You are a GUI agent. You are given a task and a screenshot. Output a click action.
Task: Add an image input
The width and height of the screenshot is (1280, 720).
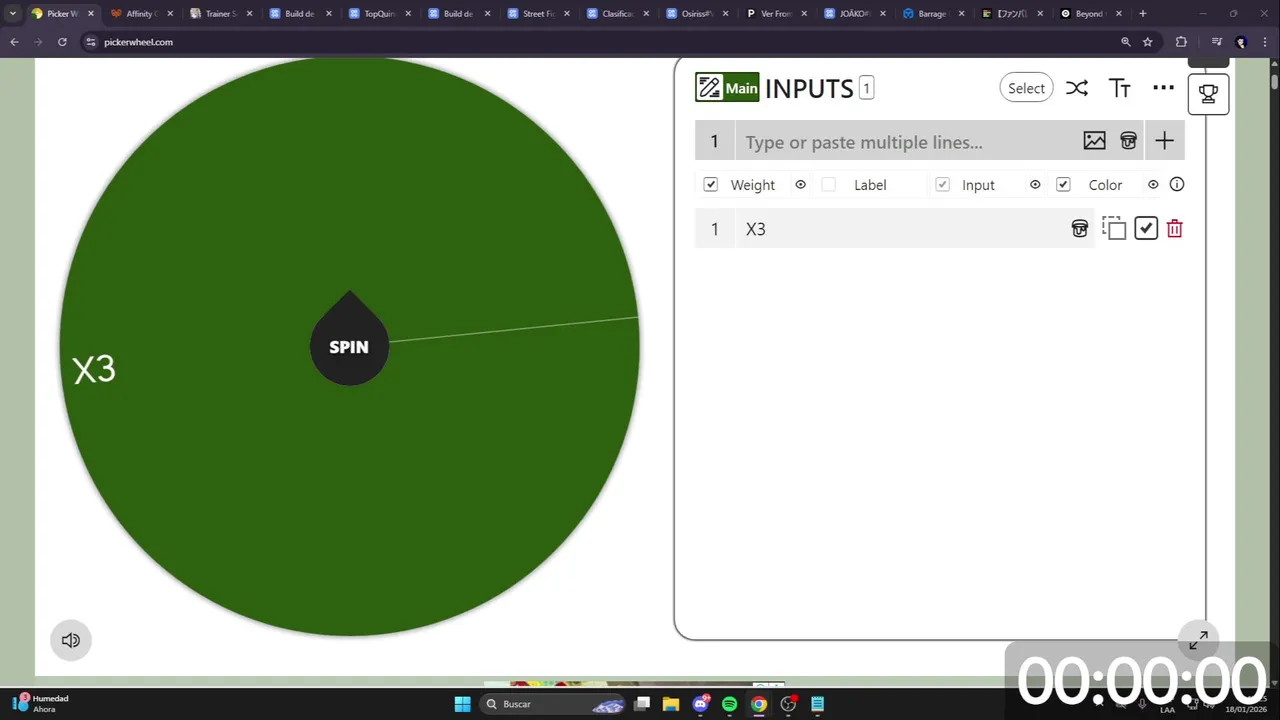tap(1095, 141)
